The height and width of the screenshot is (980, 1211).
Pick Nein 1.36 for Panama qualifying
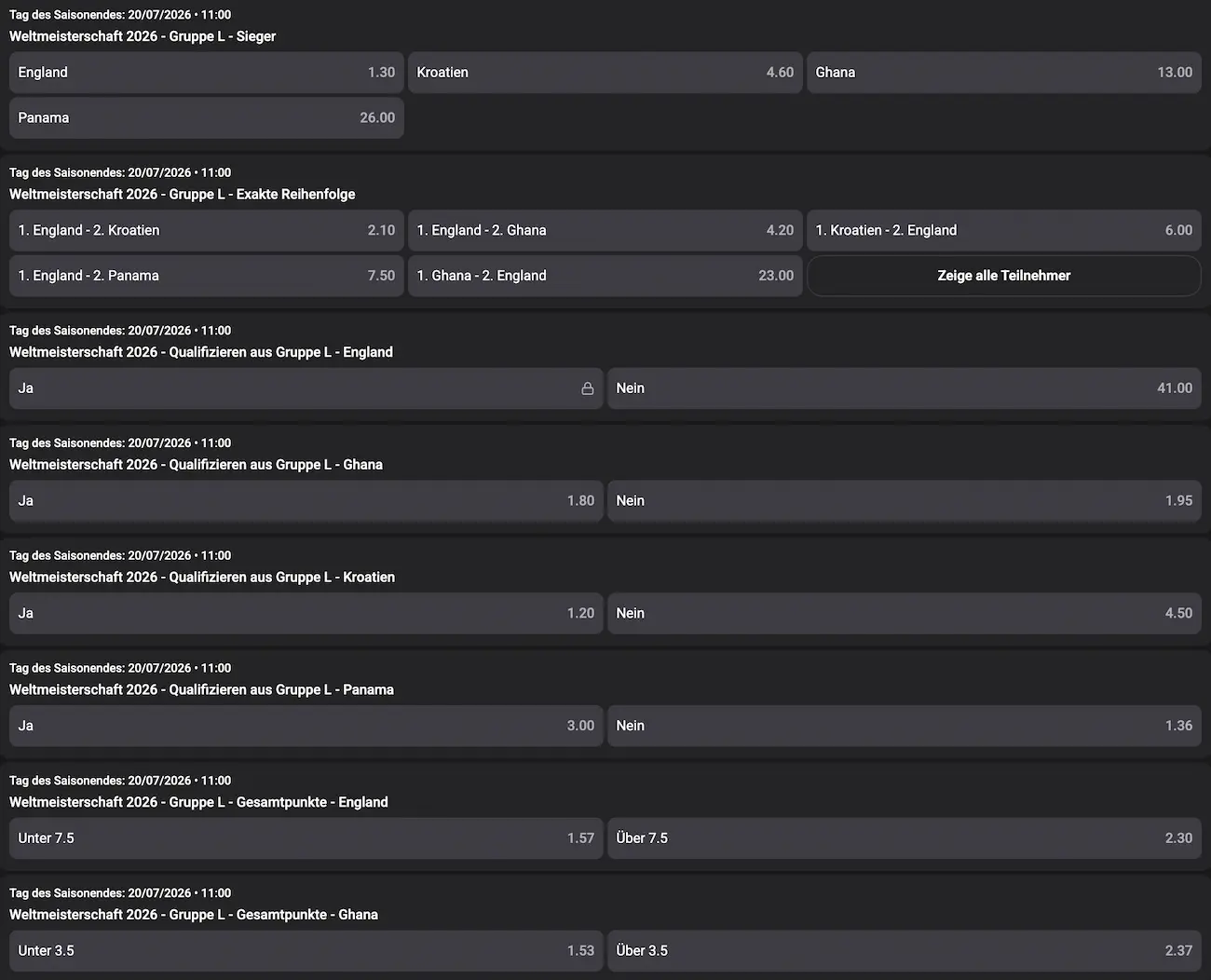[x=905, y=726]
